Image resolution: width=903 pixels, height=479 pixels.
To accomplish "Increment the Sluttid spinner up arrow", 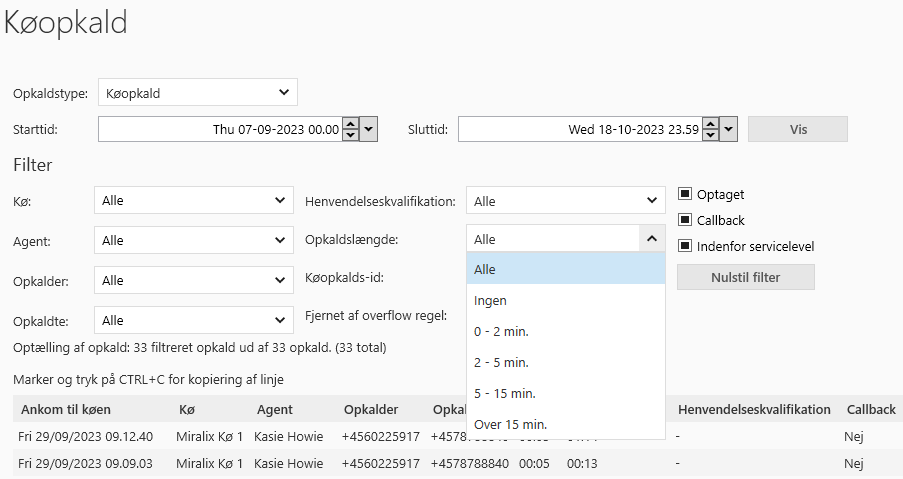I will [710, 124].
